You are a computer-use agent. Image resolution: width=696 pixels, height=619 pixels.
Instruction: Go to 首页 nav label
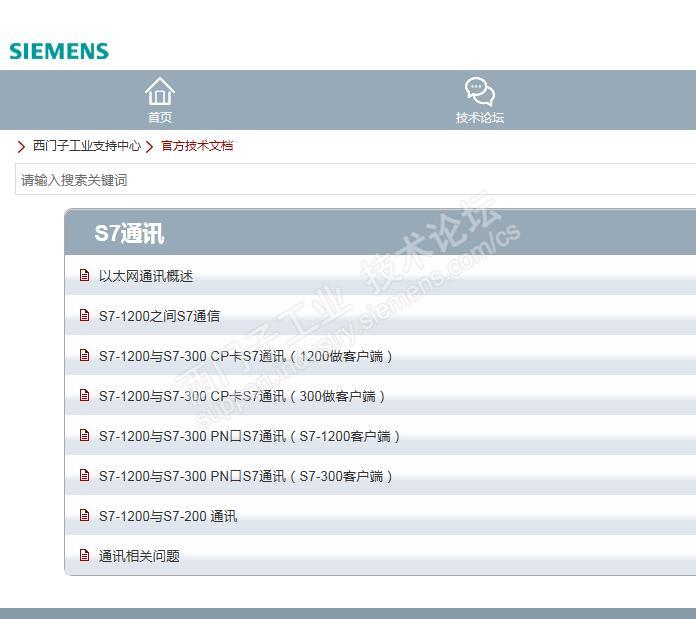click(160, 118)
